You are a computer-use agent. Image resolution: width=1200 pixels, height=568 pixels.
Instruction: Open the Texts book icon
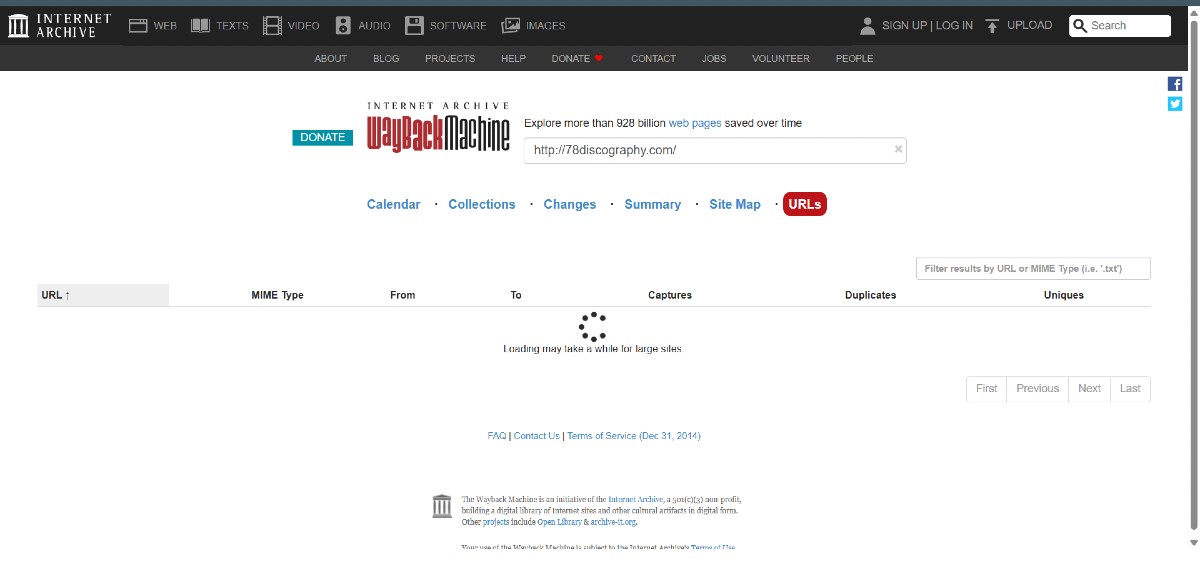click(x=200, y=26)
